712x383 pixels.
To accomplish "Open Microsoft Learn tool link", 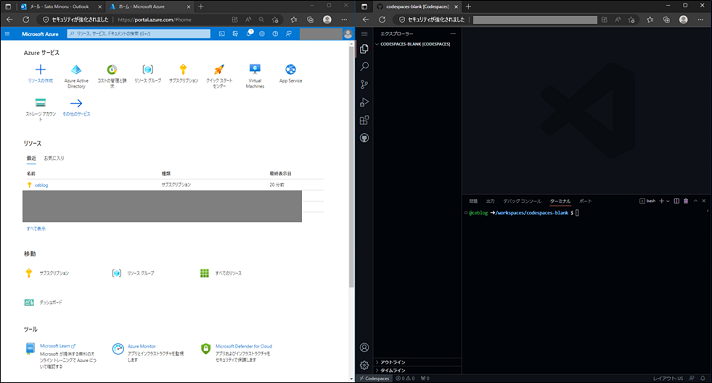I will click(58, 346).
